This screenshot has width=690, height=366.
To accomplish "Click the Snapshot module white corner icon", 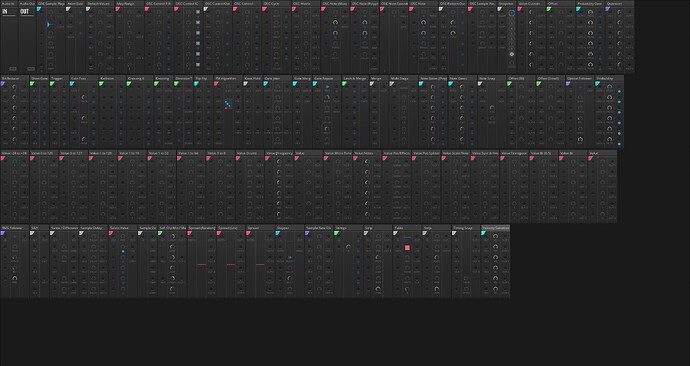I will pyautogui.click(x=500, y=9).
